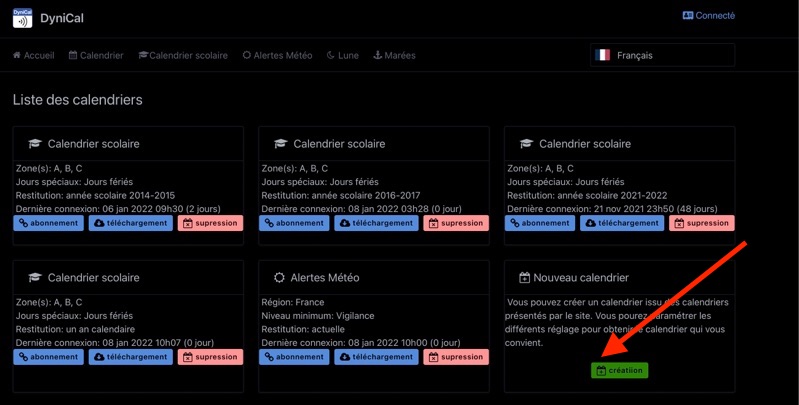Image resolution: width=799 pixels, height=405 pixels.
Task: Click the graduation cap icon of first calendar
Action: pyautogui.click(x=35, y=144)
